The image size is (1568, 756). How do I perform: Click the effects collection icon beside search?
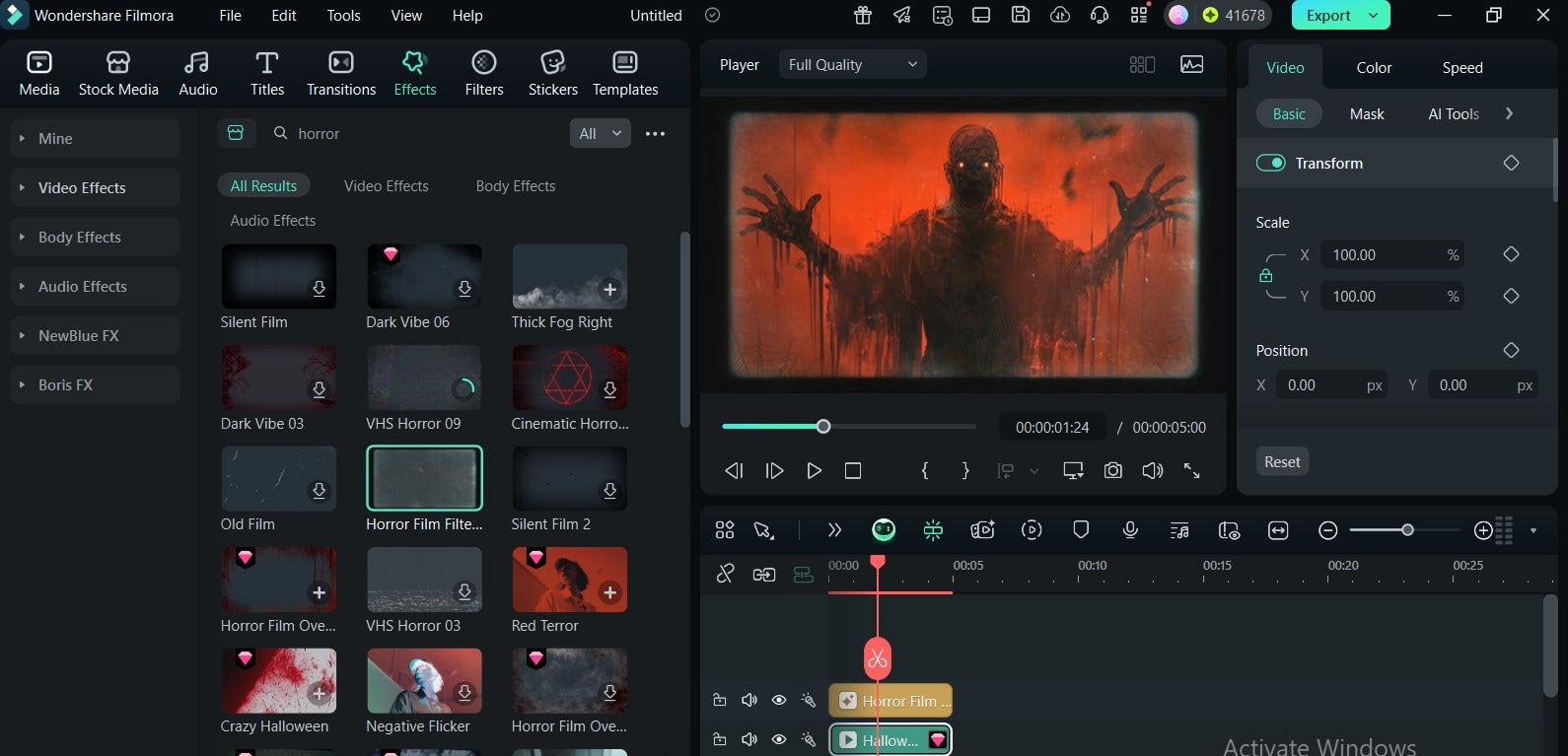pyautogui.click(x=236, y=133)
